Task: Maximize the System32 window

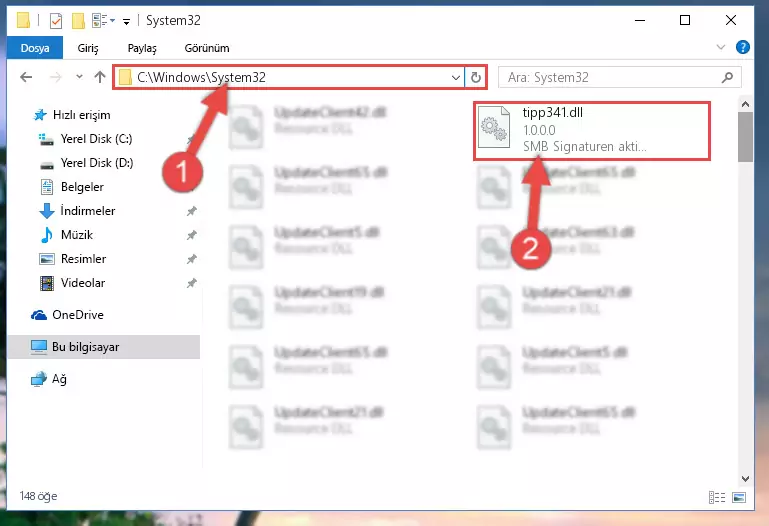Action: pos(685,20)
